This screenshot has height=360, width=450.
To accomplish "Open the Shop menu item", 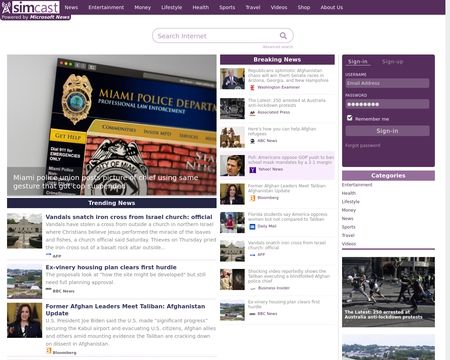I will 304,7.
